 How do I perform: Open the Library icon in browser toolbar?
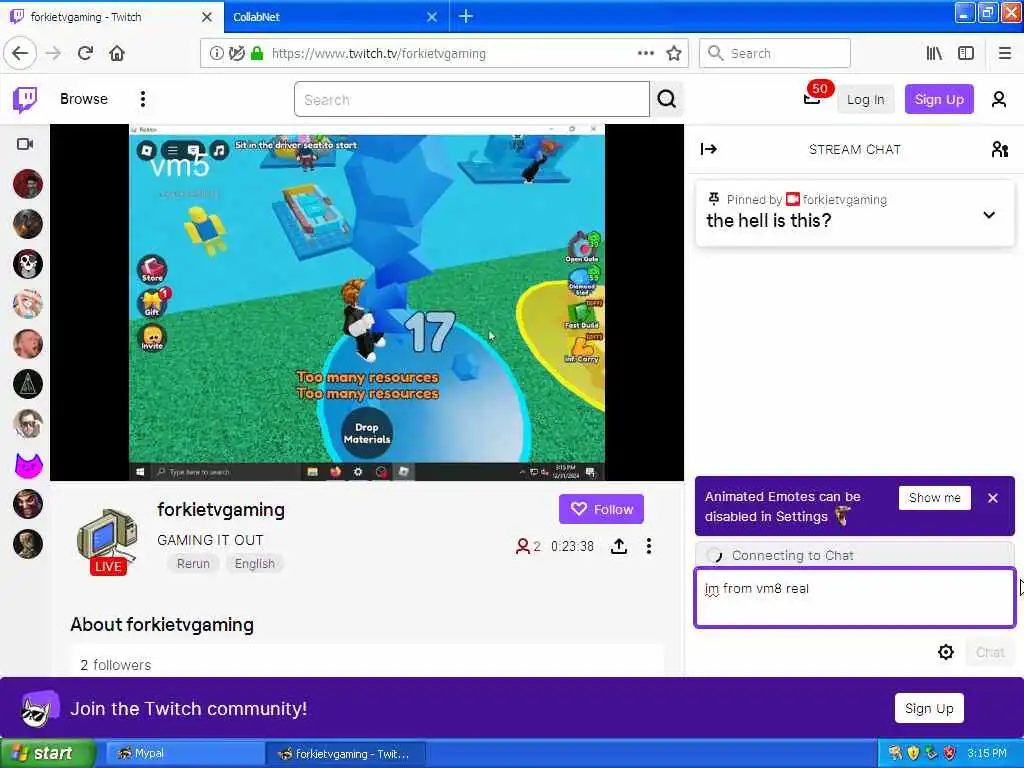(934, 53)
